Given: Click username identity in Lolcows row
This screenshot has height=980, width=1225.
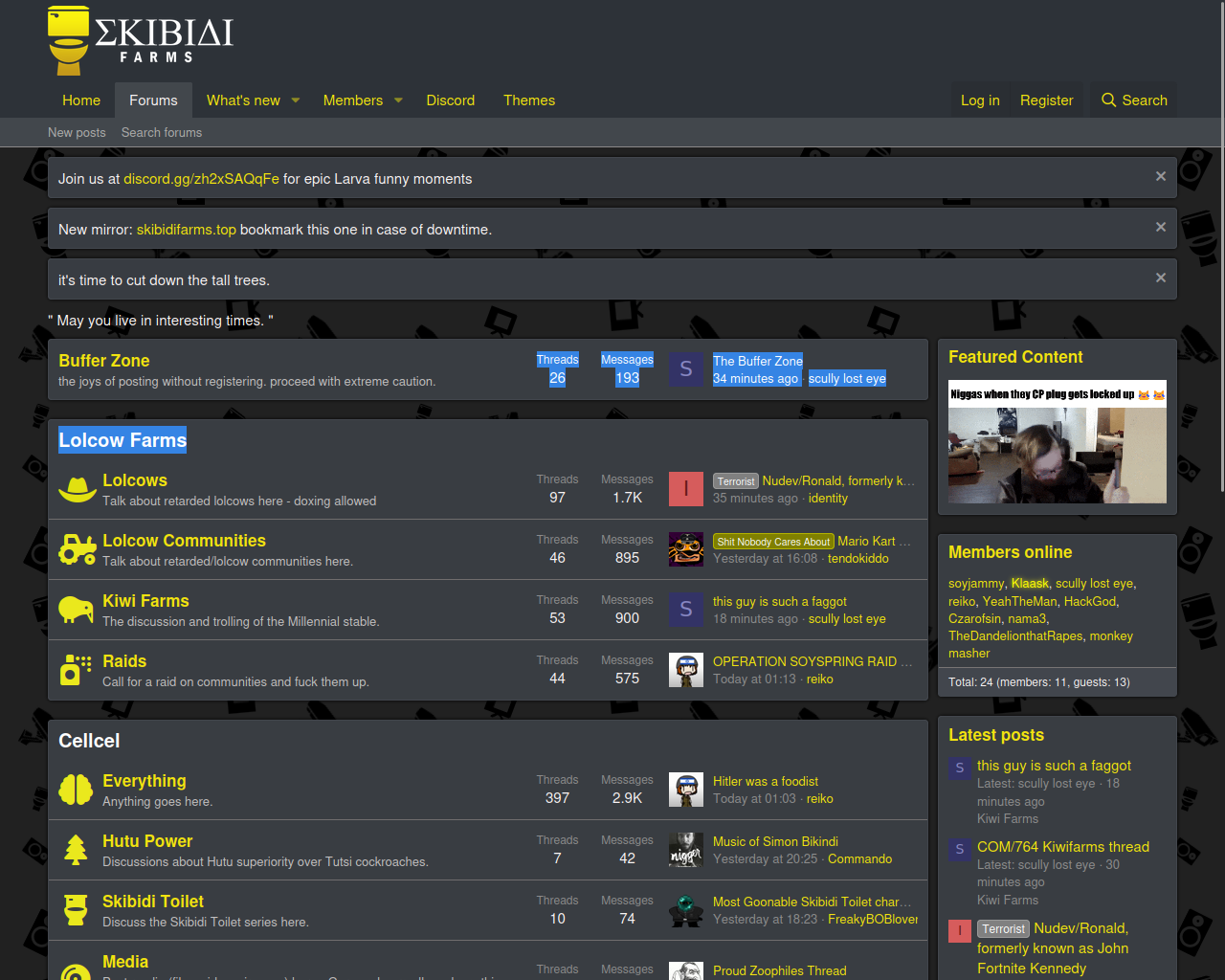Looking at the screenshot, I should [x=828, y=498].
